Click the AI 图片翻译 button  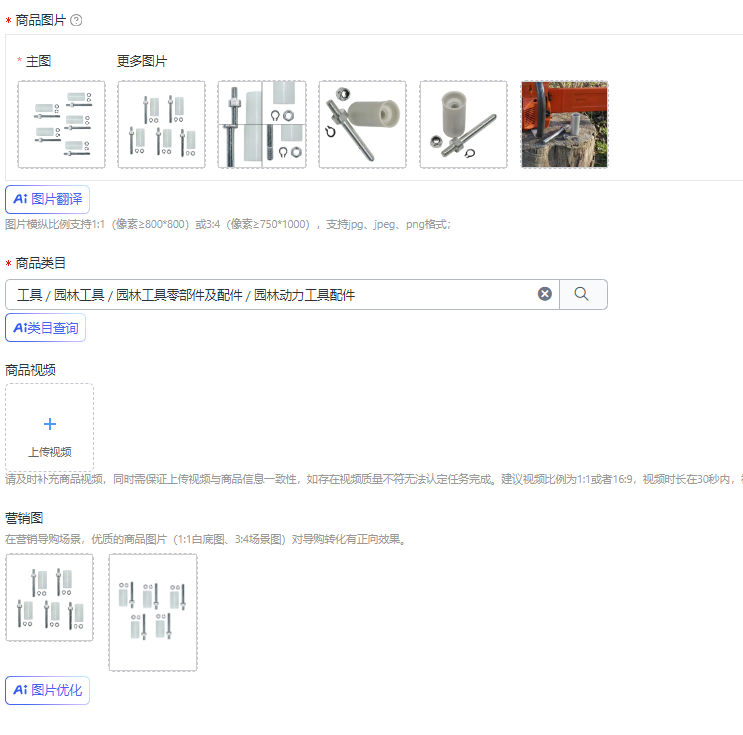[47, 200]
